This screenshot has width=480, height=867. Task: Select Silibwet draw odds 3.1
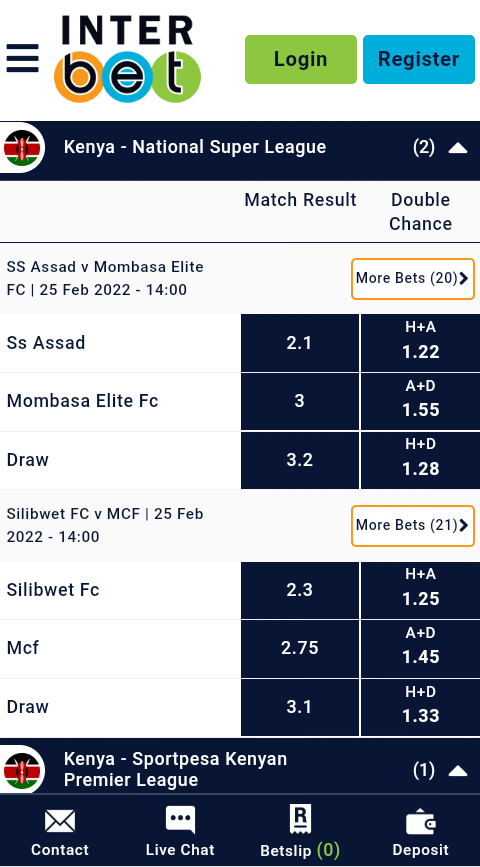point(300,707)
